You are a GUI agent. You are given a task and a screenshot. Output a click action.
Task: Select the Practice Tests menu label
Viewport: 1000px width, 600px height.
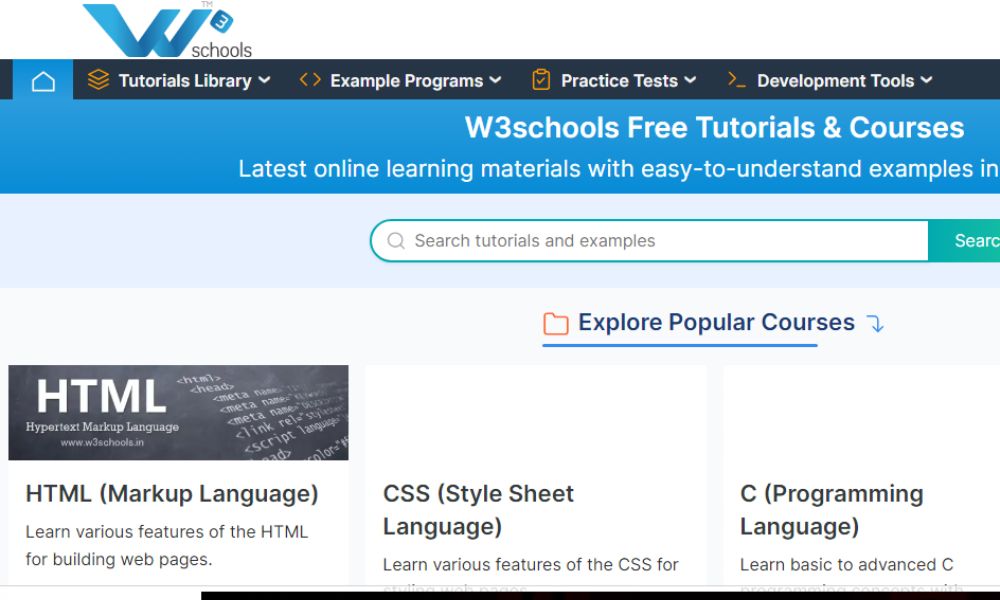pos(619,81)
